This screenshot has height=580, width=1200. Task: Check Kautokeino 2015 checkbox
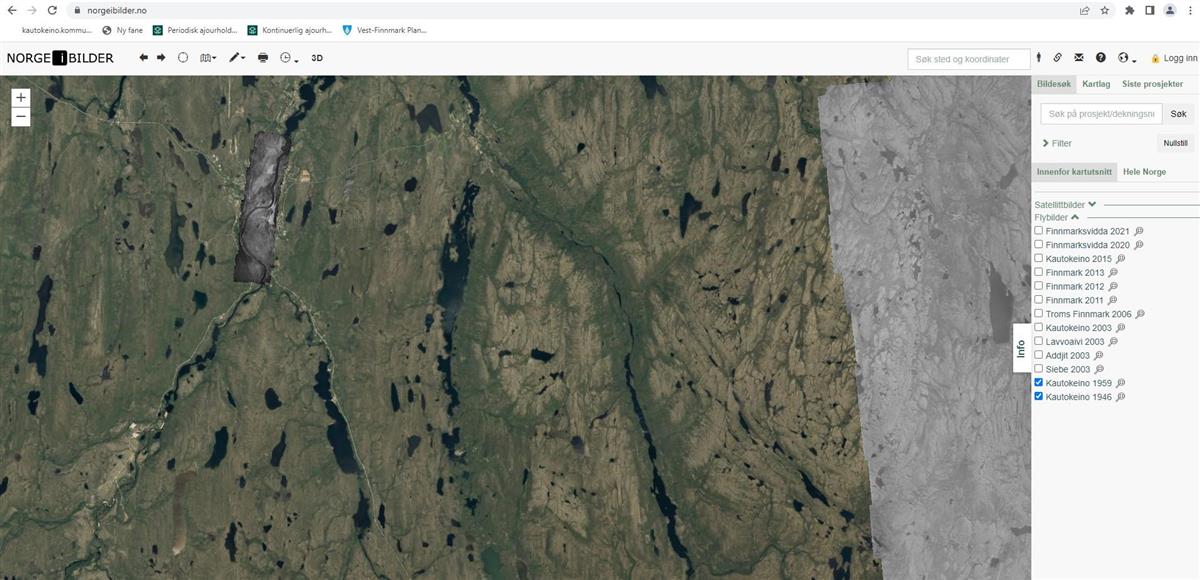click(1038, 258)
